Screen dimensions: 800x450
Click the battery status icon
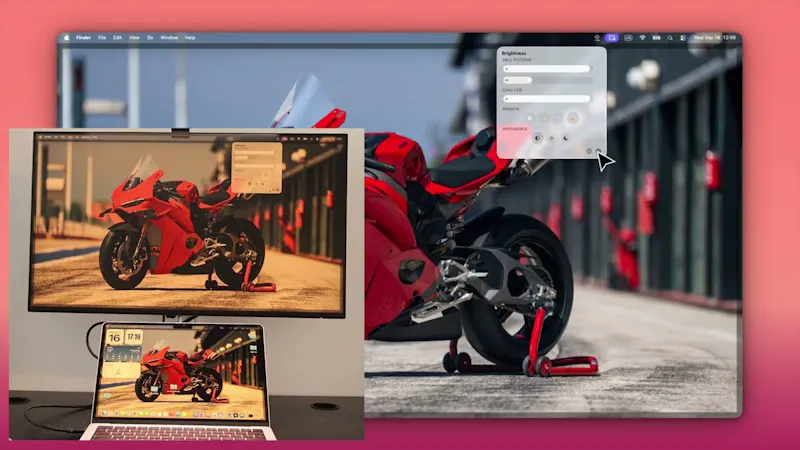pyautogui.click(x=657, y=38)
